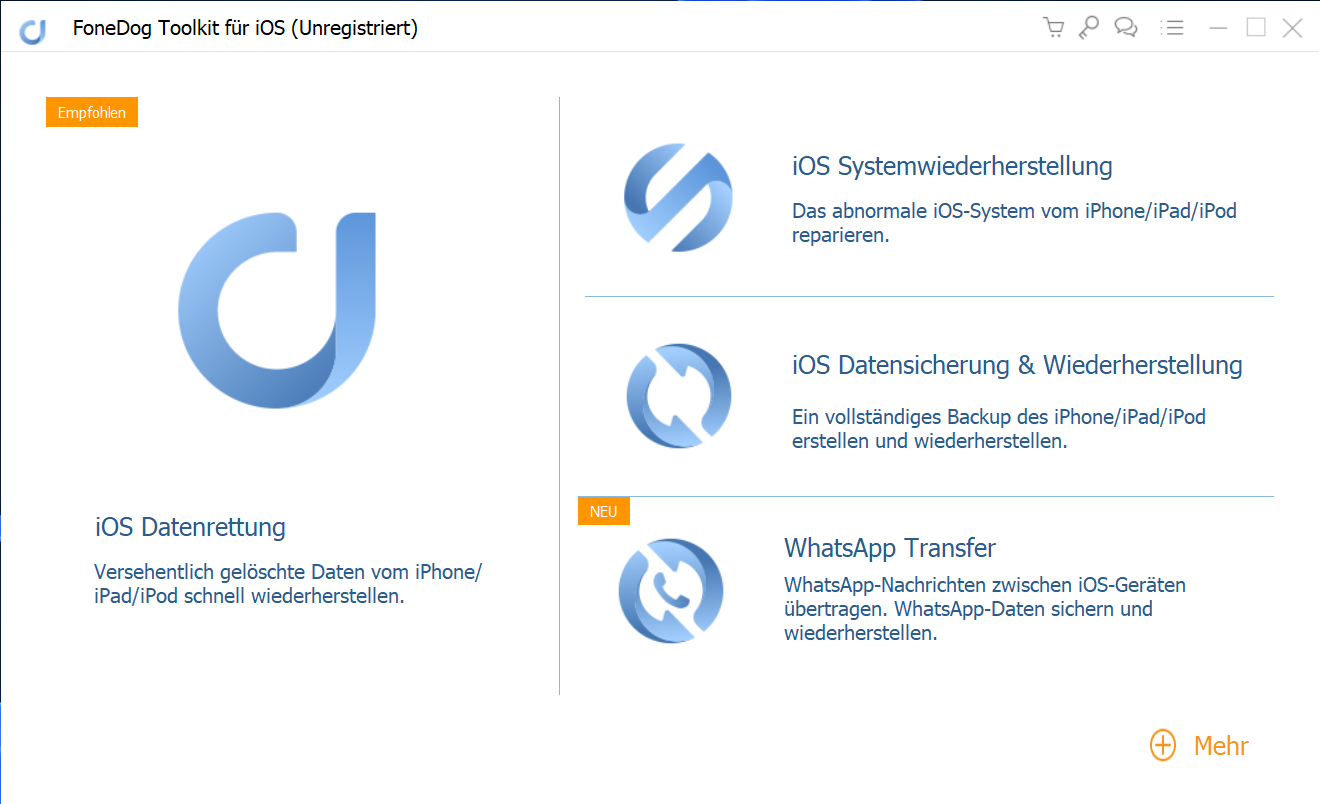Click the iOS Systemwiederherstellung icon
This screenshot has height=804, width=1320.
tap(678, 197)
